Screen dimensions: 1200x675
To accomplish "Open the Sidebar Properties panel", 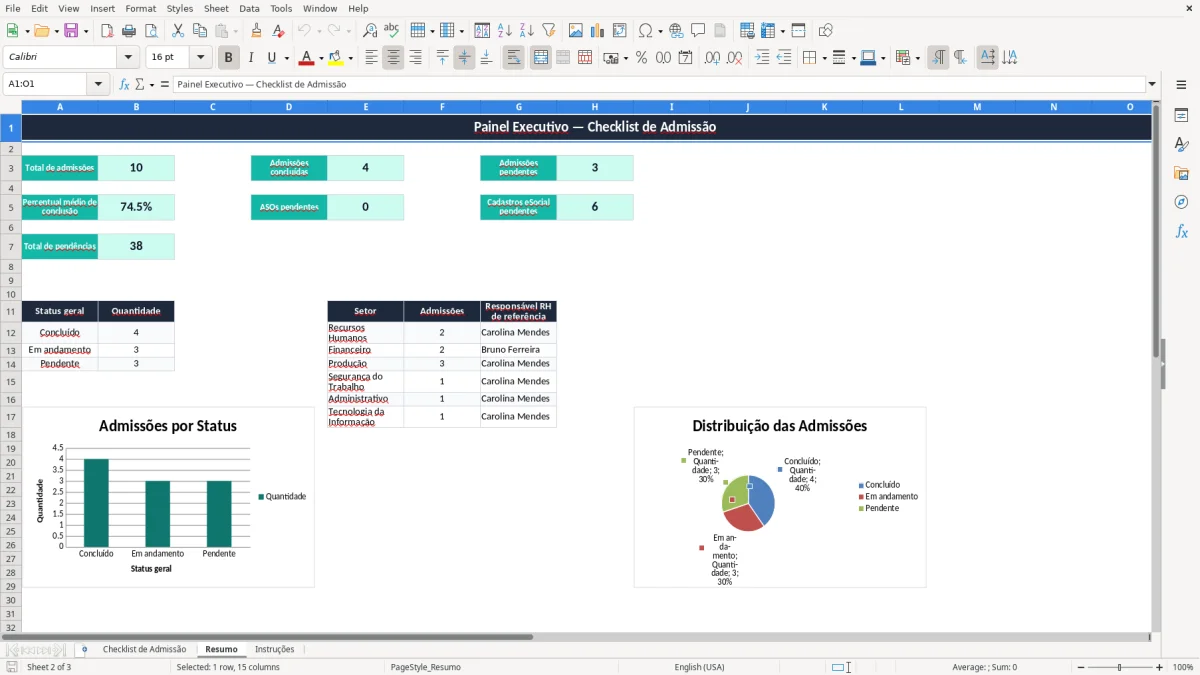I will pos(1181,115).
